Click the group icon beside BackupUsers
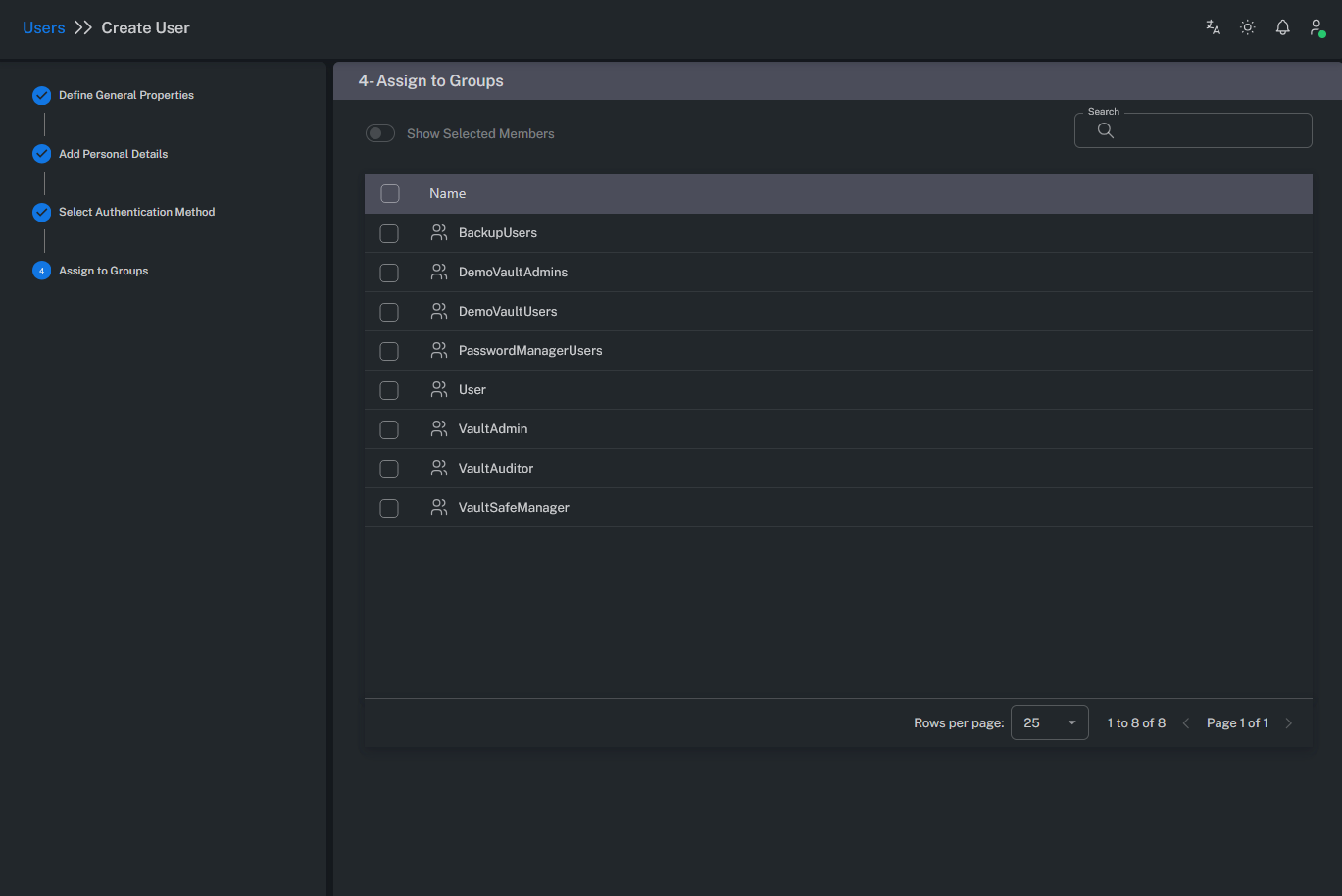 pos(438,232)
